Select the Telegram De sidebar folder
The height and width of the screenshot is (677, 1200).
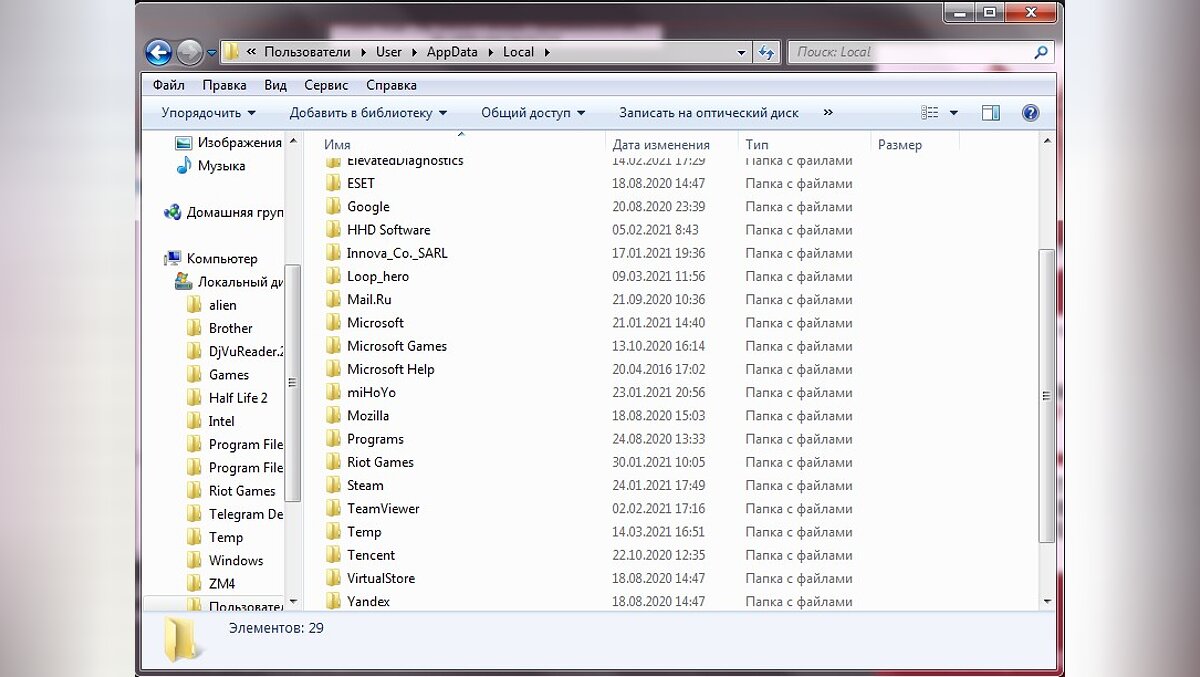[245, 514]
